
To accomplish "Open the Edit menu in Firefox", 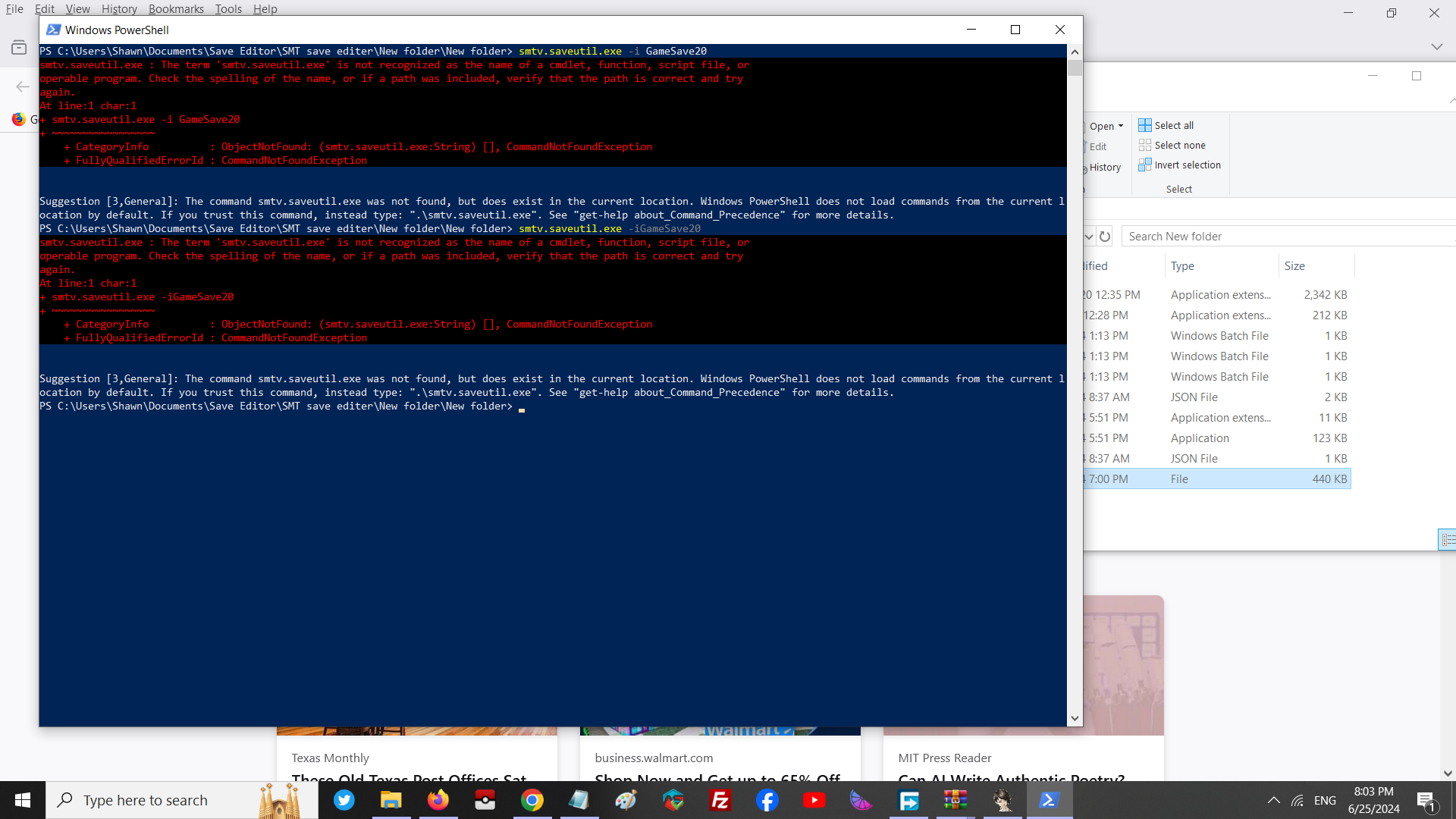I will (45, 8).
